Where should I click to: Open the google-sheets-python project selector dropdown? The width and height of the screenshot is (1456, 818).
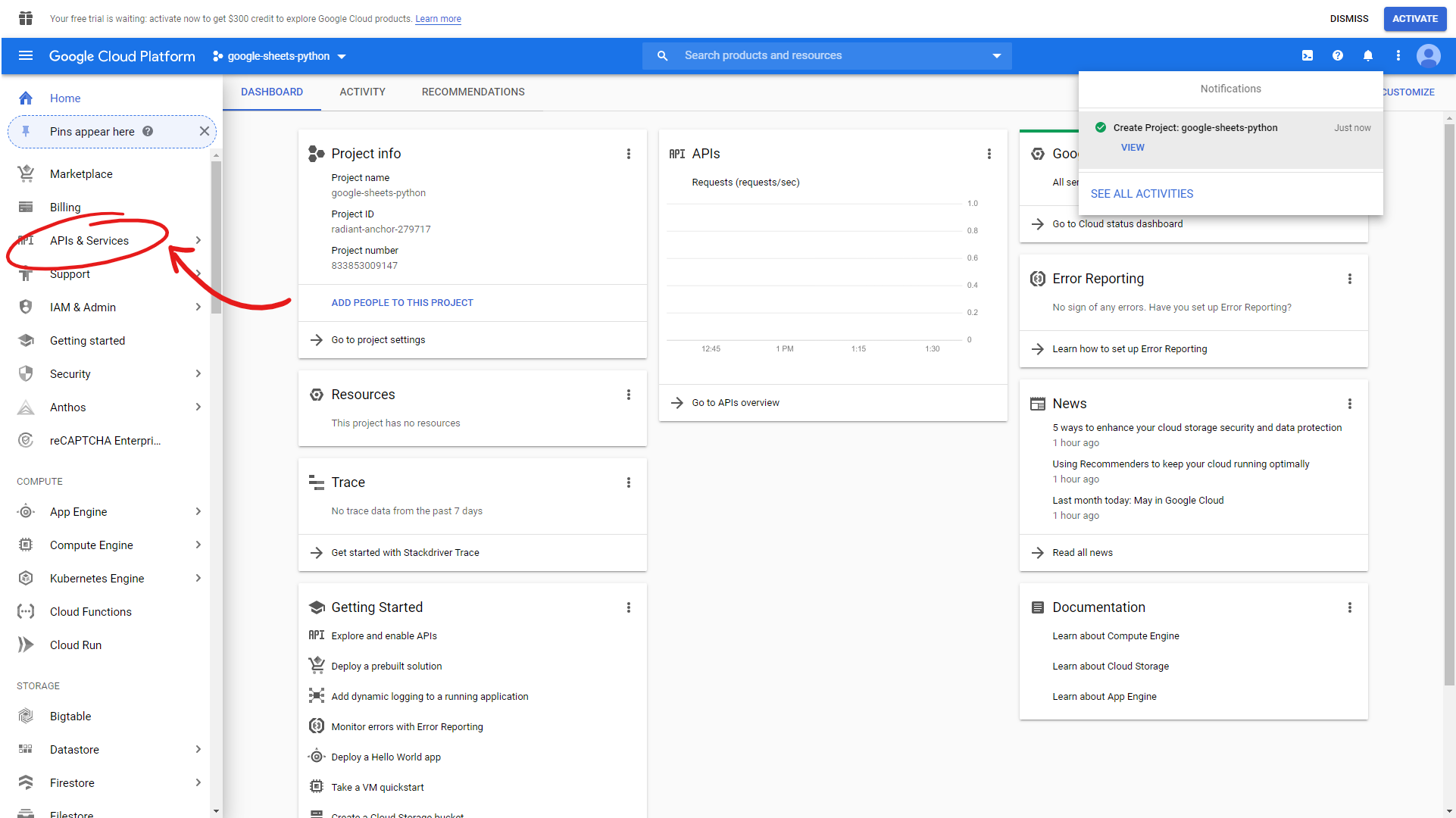pos(279,55)
